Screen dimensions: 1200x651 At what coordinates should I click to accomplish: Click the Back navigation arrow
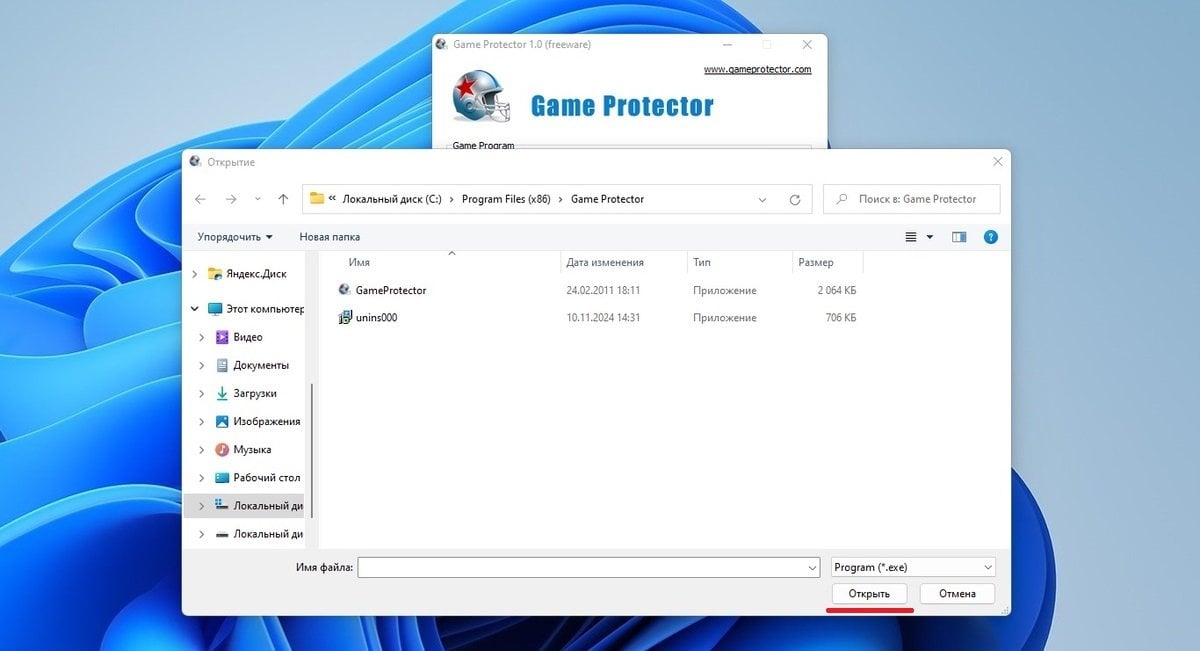(x=200, y=199)
